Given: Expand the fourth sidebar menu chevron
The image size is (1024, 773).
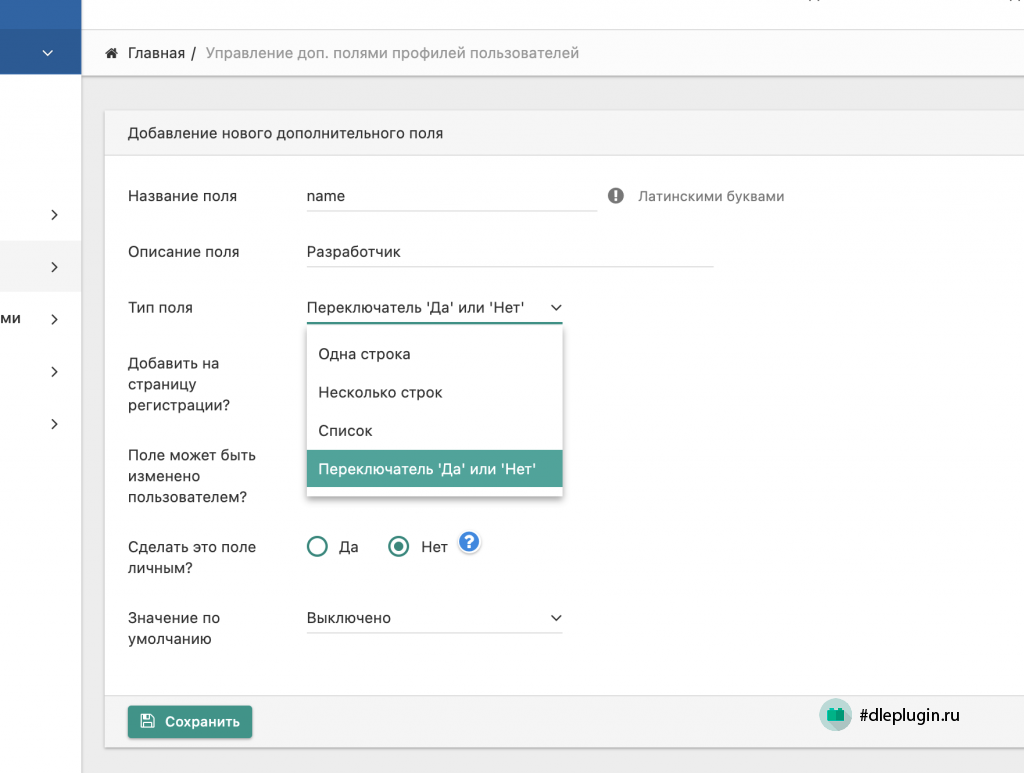Looking at the screenshot, I should (x=54, y=371).
